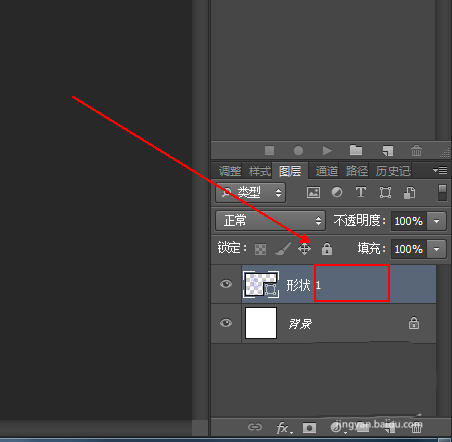The image size is (452, 442).
Task: Click the 背景 layer lock icon
Action: 414,323
